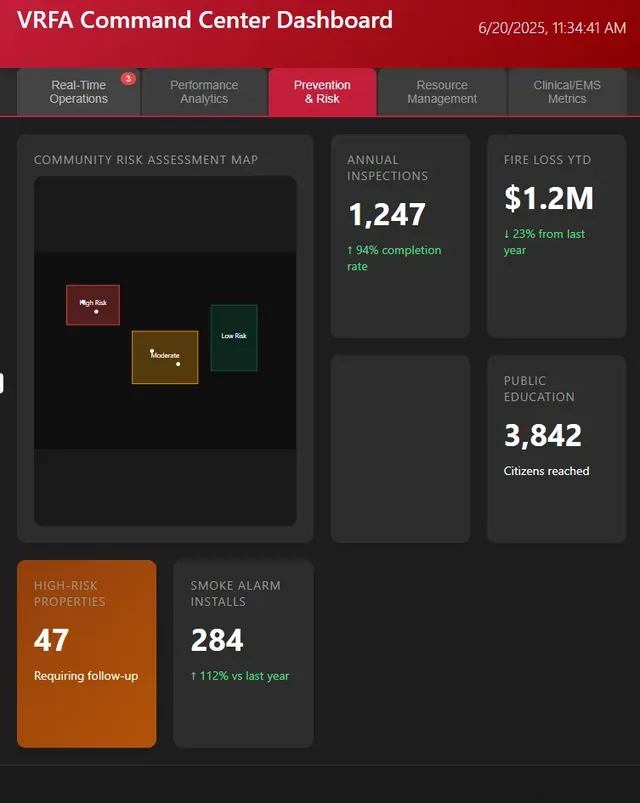Select the Low Risk zone on map

[234, 337]
